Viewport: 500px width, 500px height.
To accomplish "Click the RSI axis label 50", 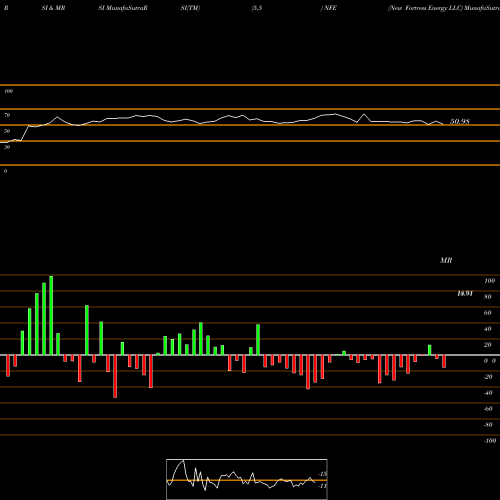I will point(7,131).
